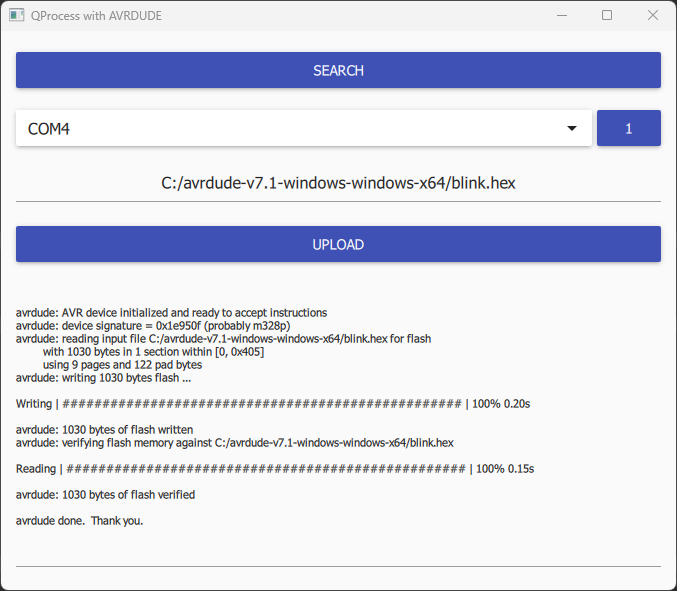
Task: Minimize the QProcess with AVRDUDE window
Action: 562,16
